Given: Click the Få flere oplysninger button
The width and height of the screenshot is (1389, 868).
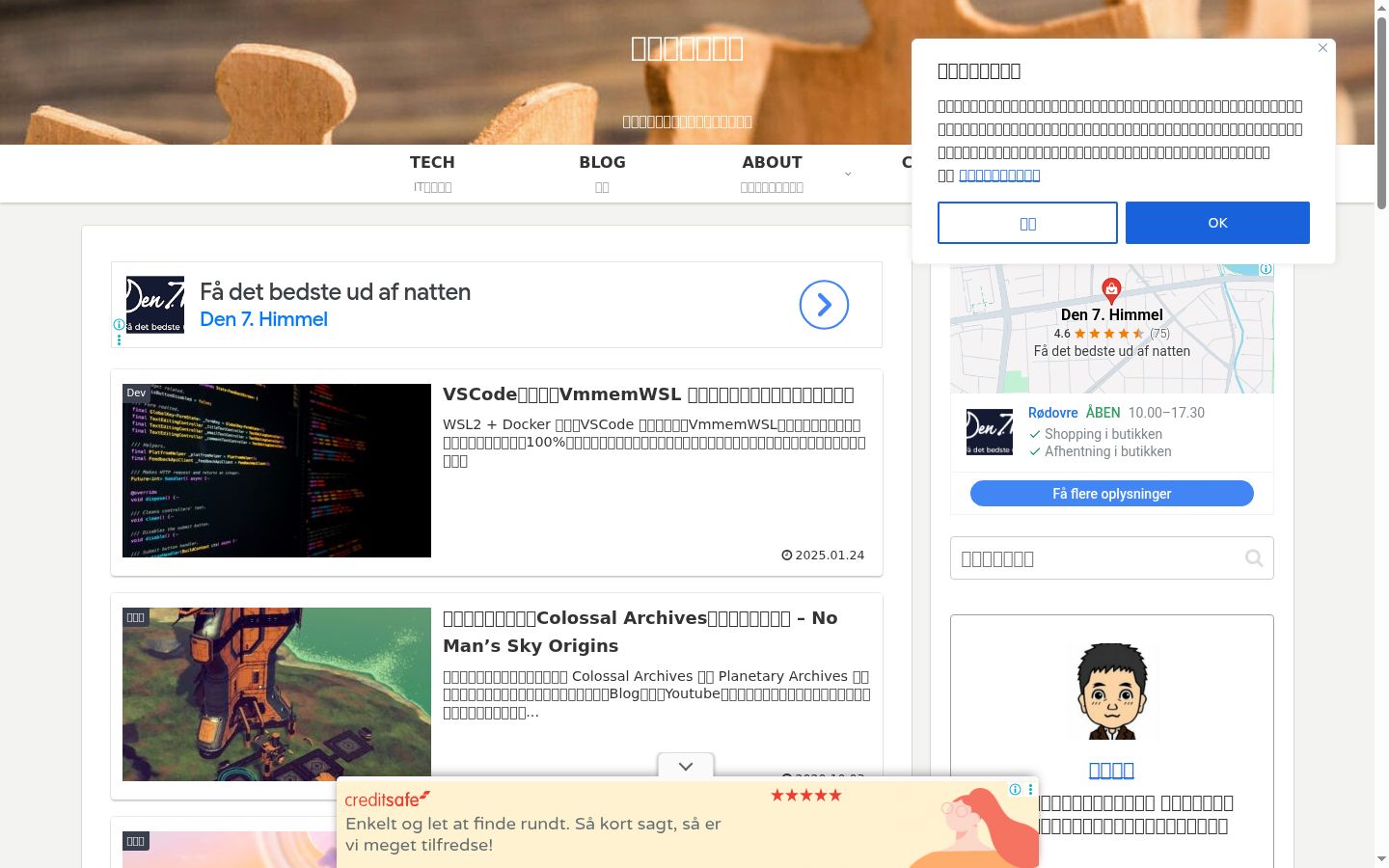Looking at the screenshot, I should pos(1111,494).
